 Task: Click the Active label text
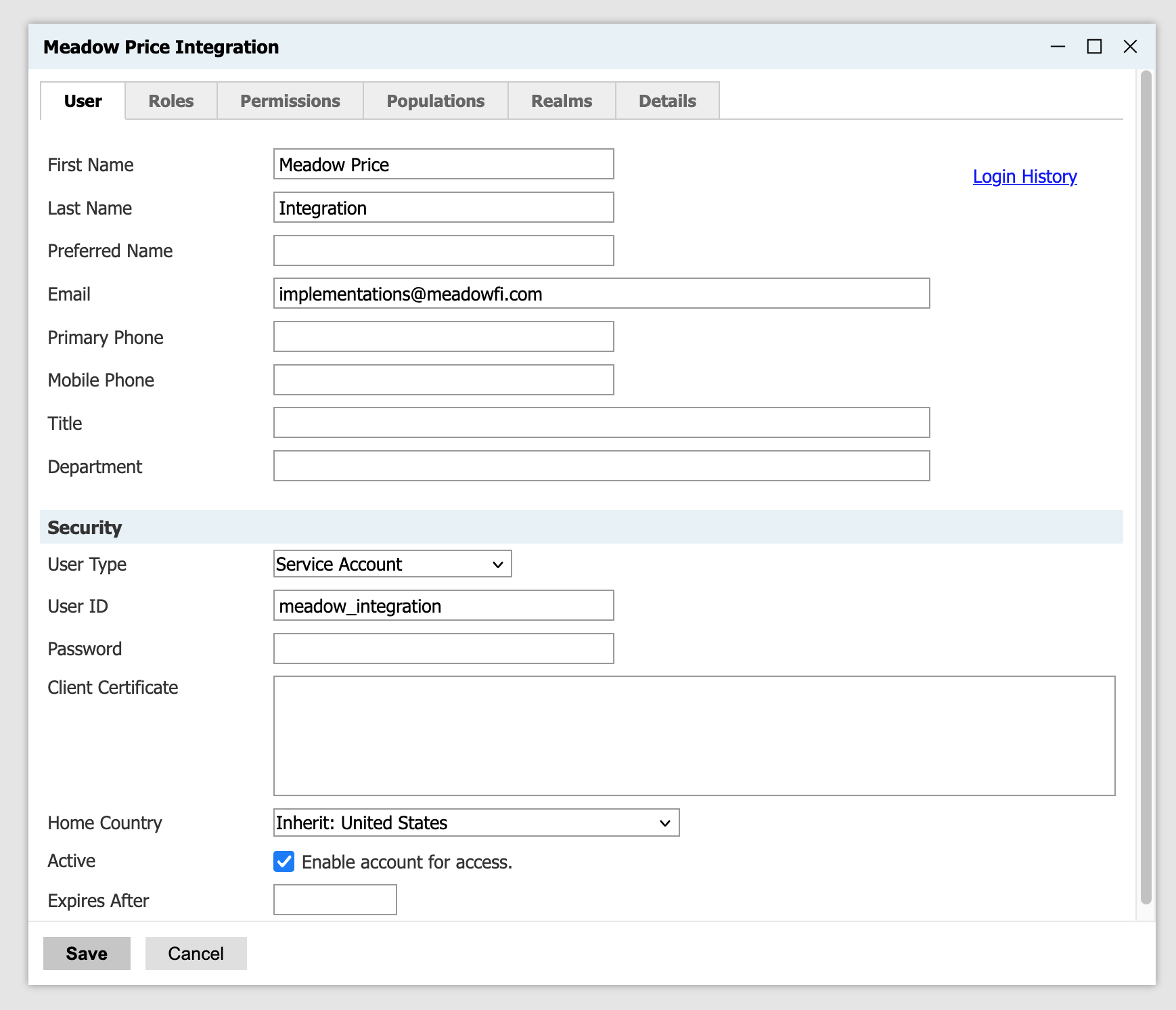pyautogui.click(x=72, y=861)
